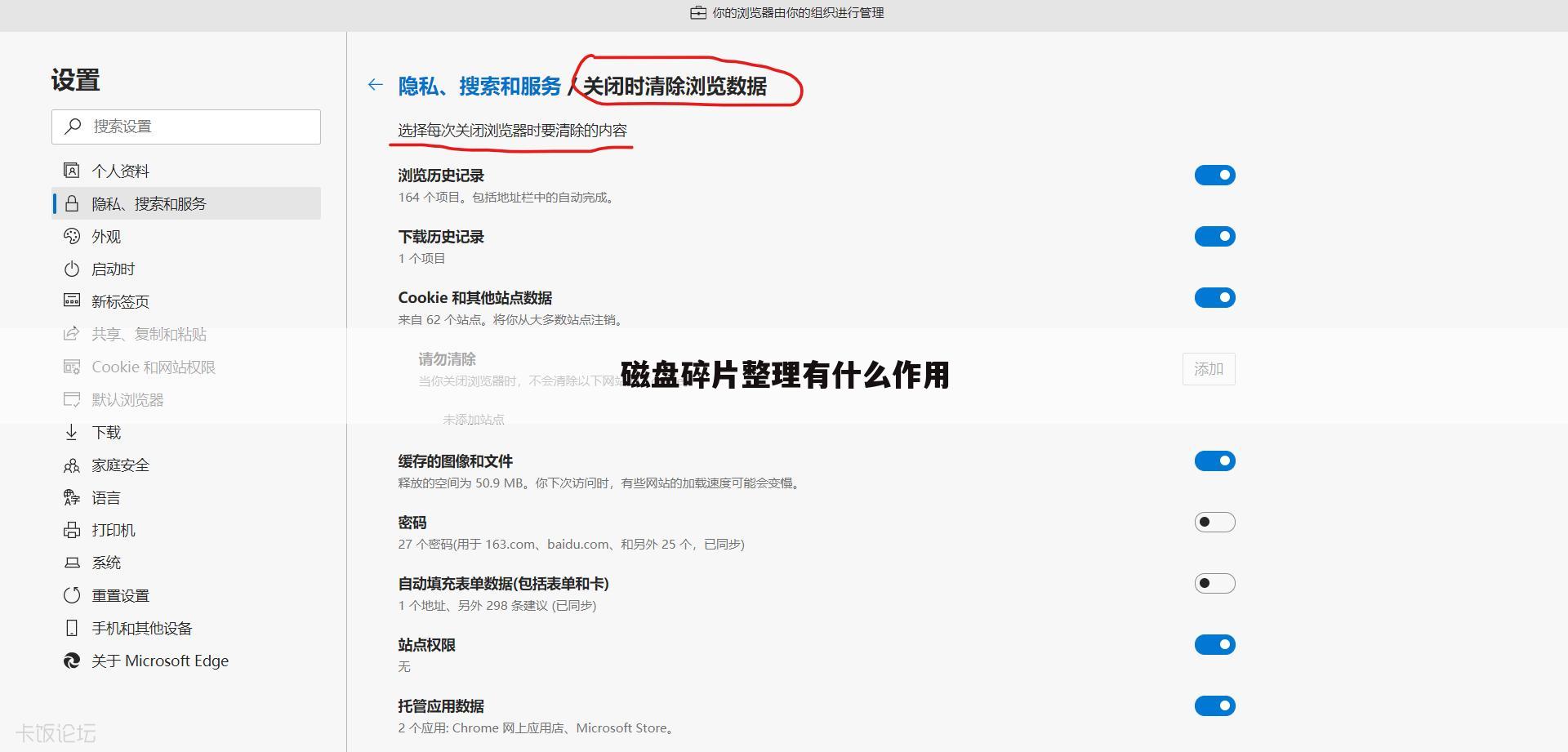Click the 启动时 sidebar icon
1568x752 pixels.
[x=73, y=269]
